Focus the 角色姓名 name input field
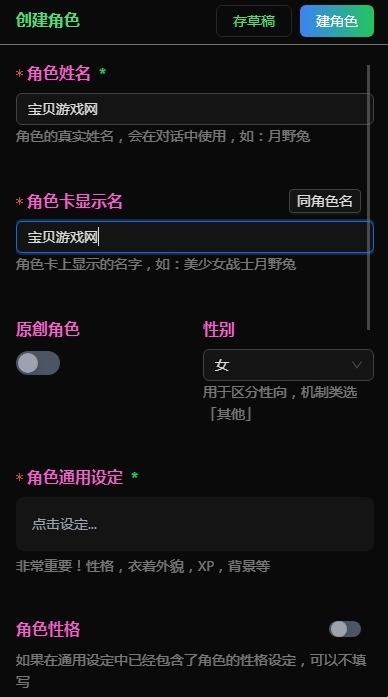The image size is (388, 697). coord(195,109)
